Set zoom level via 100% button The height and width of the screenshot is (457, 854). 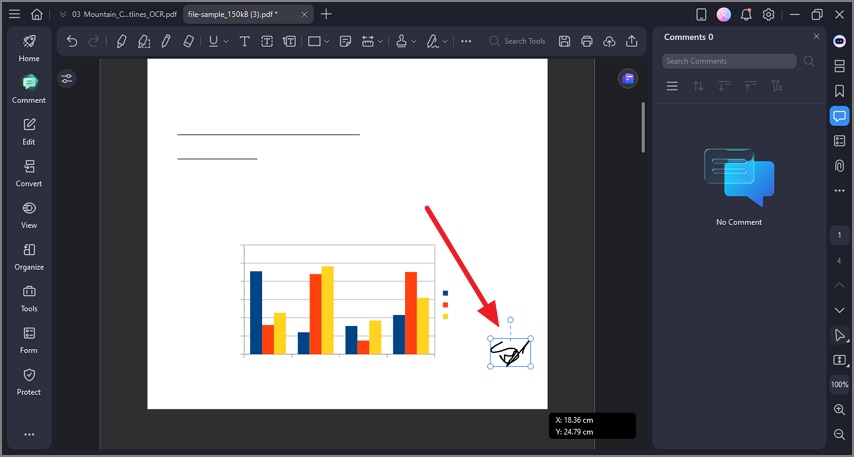point(839,385)
